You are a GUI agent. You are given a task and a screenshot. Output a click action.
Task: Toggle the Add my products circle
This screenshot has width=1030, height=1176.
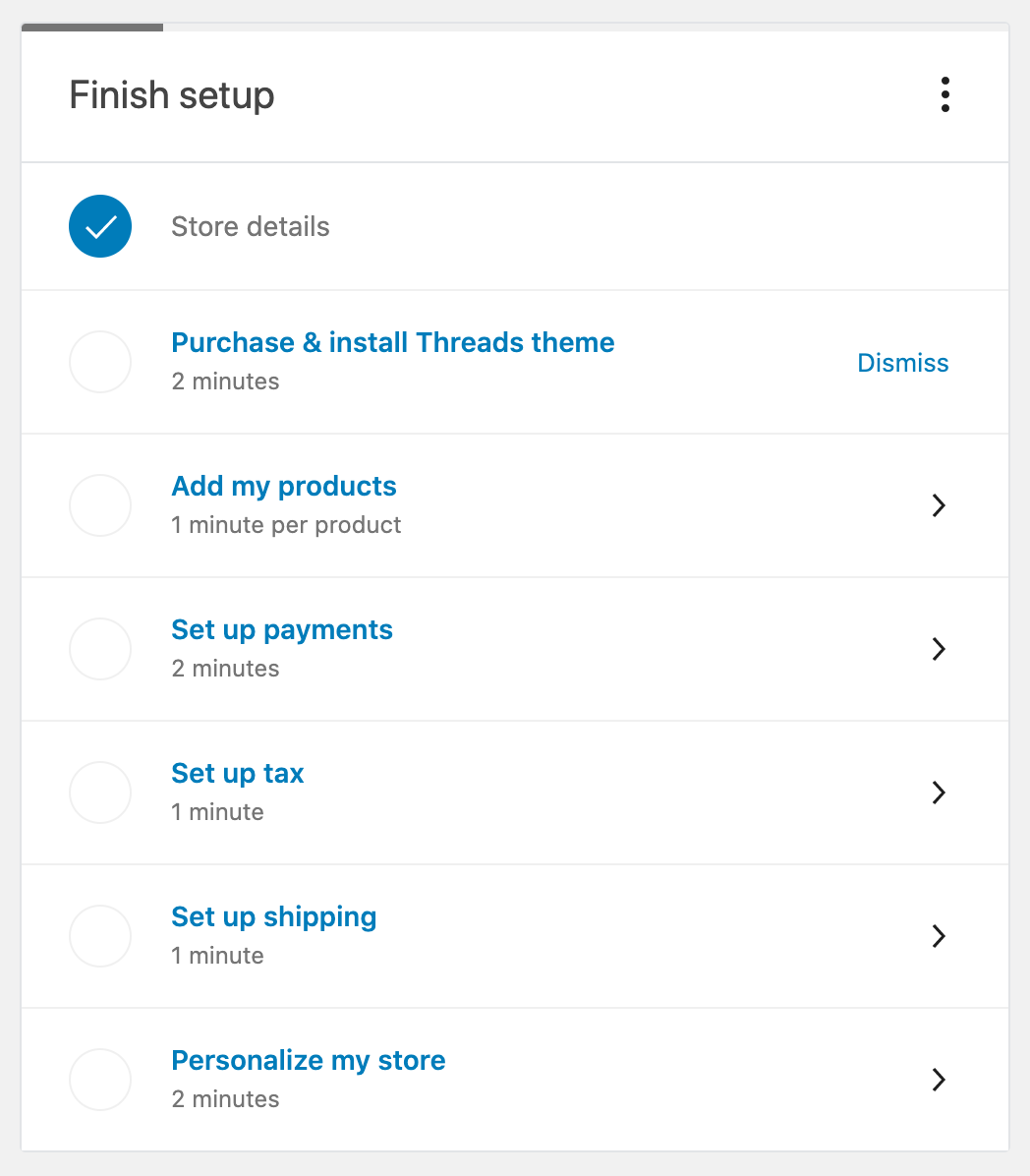click(x=100, y=505)
